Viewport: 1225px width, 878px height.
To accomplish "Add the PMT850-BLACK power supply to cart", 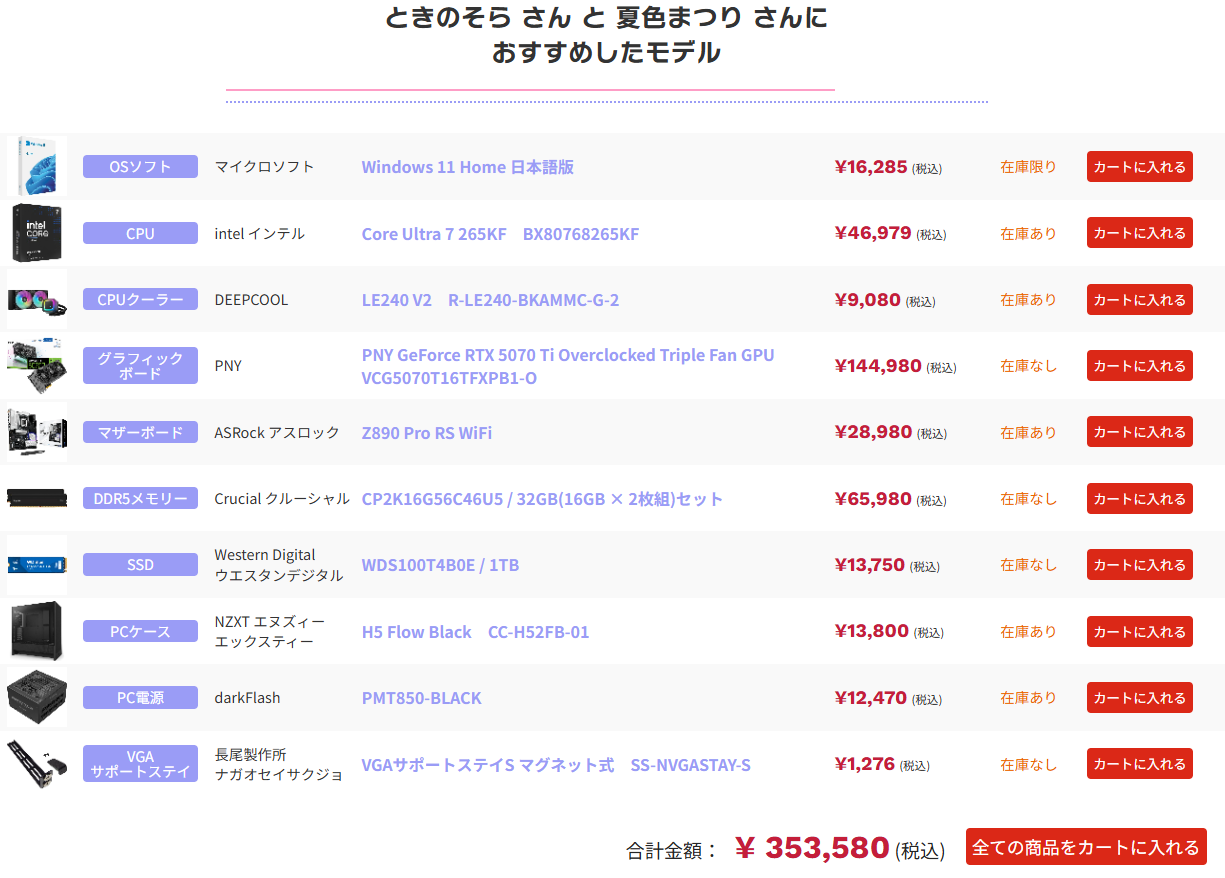I will (1139, 698).
